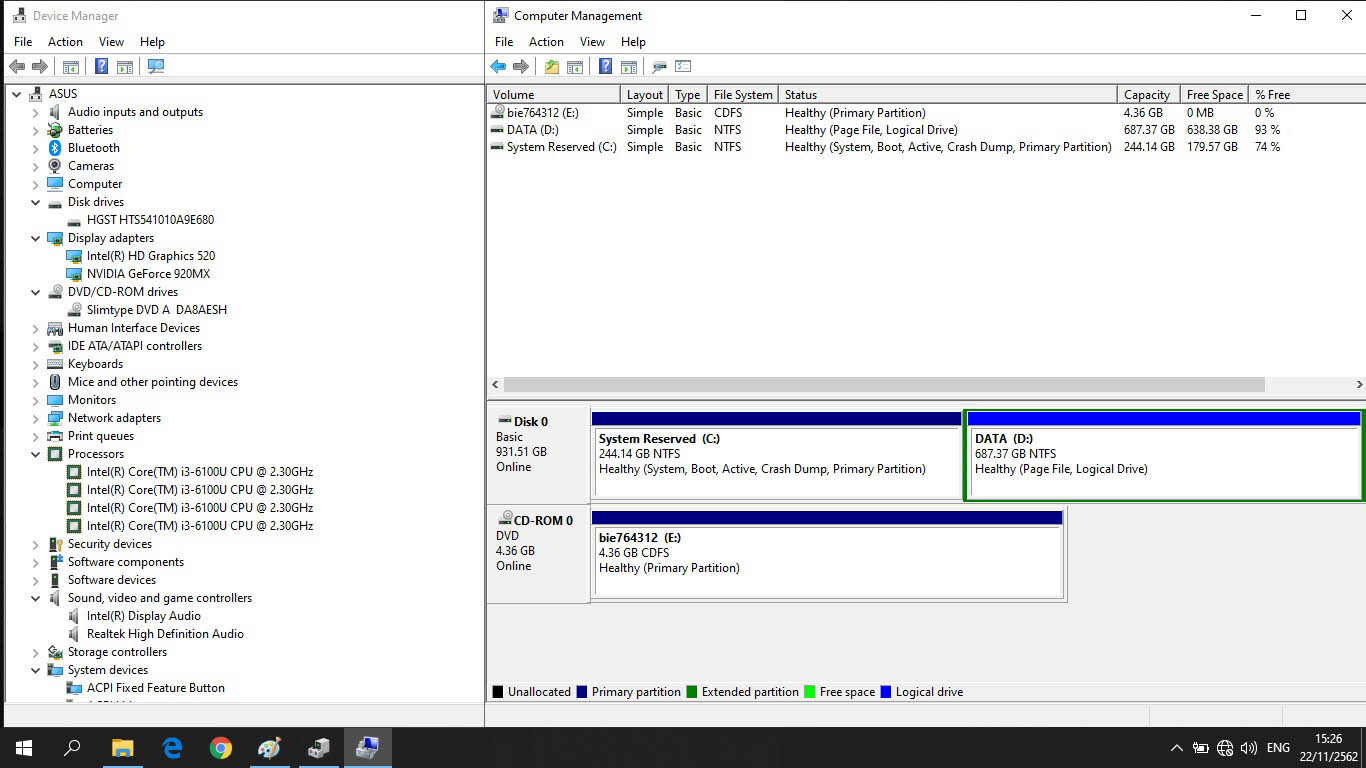Expand the Network adapters node
Image resolution: width=1366 pixels, height=768 pixels.
tap(36, 418)
